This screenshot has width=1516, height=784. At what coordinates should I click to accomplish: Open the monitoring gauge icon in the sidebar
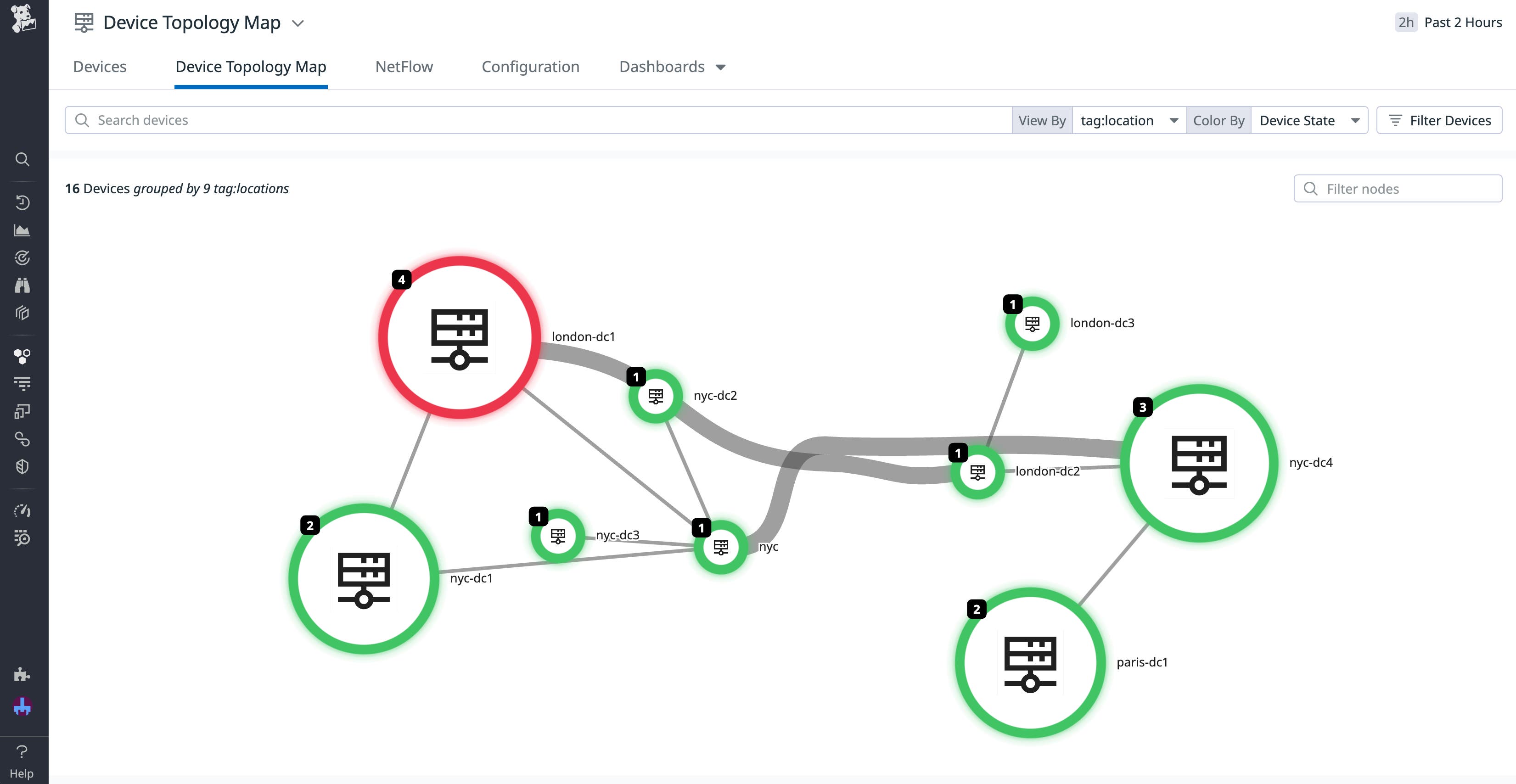click(22, 510)
